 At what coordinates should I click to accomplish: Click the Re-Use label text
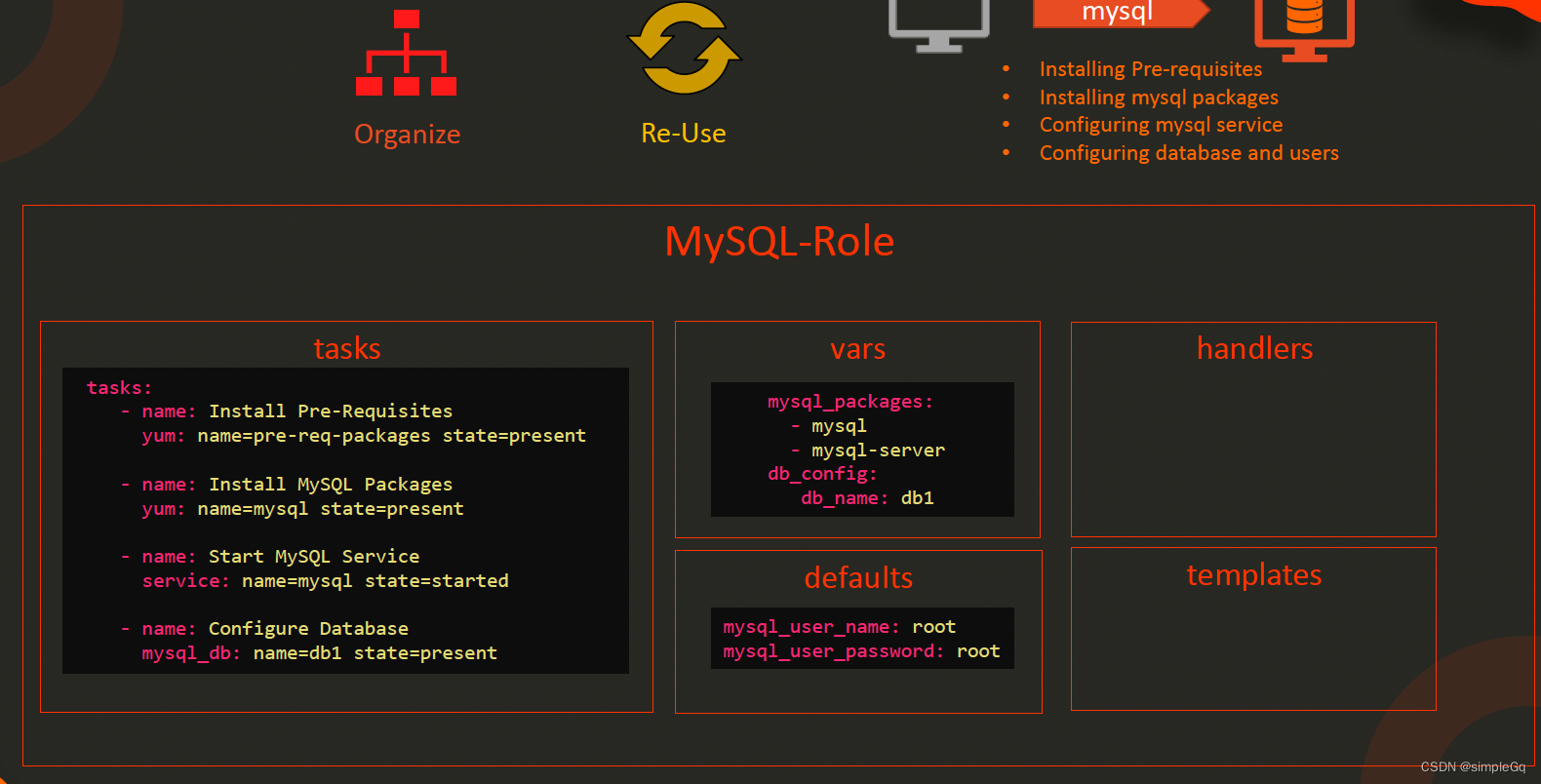684,134
